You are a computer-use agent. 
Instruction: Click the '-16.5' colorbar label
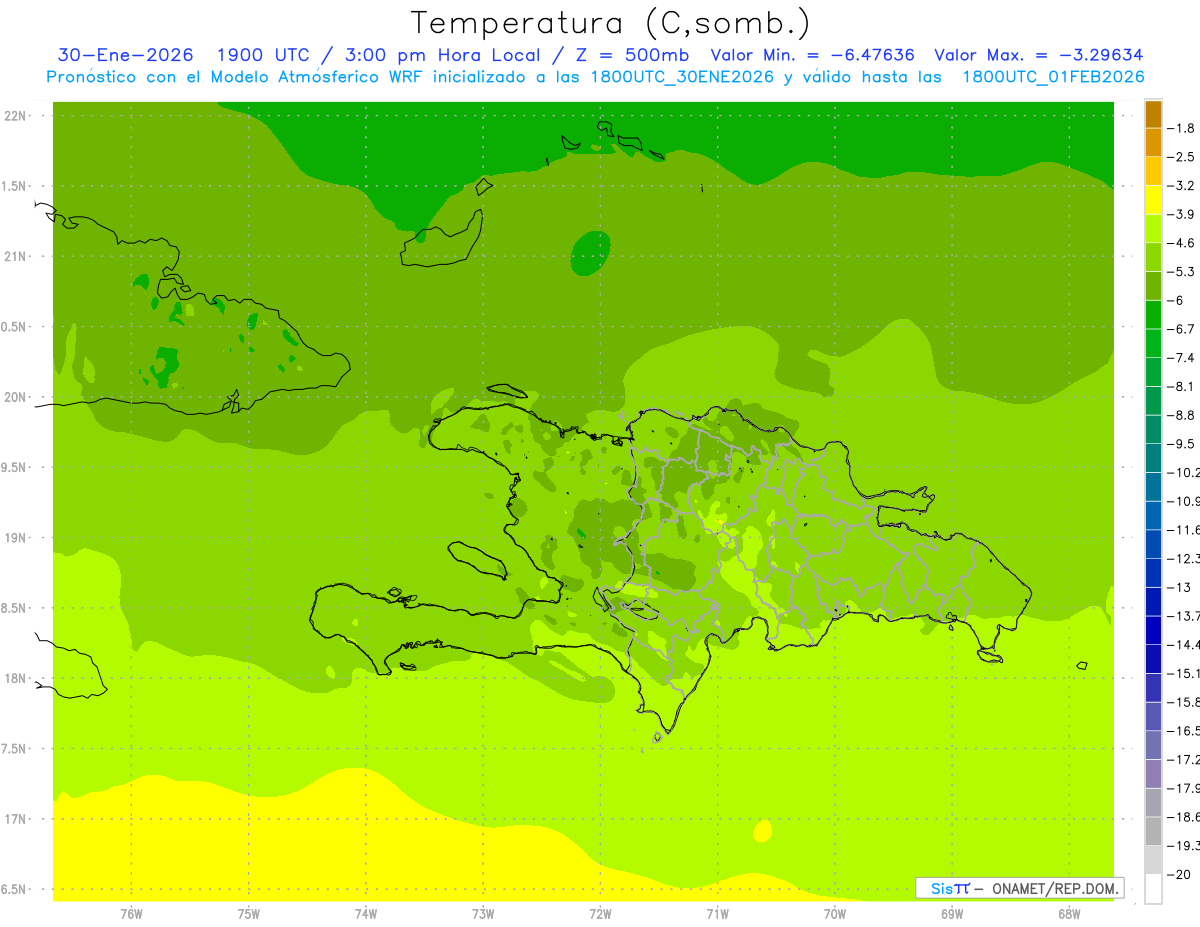coord(1184,731)
